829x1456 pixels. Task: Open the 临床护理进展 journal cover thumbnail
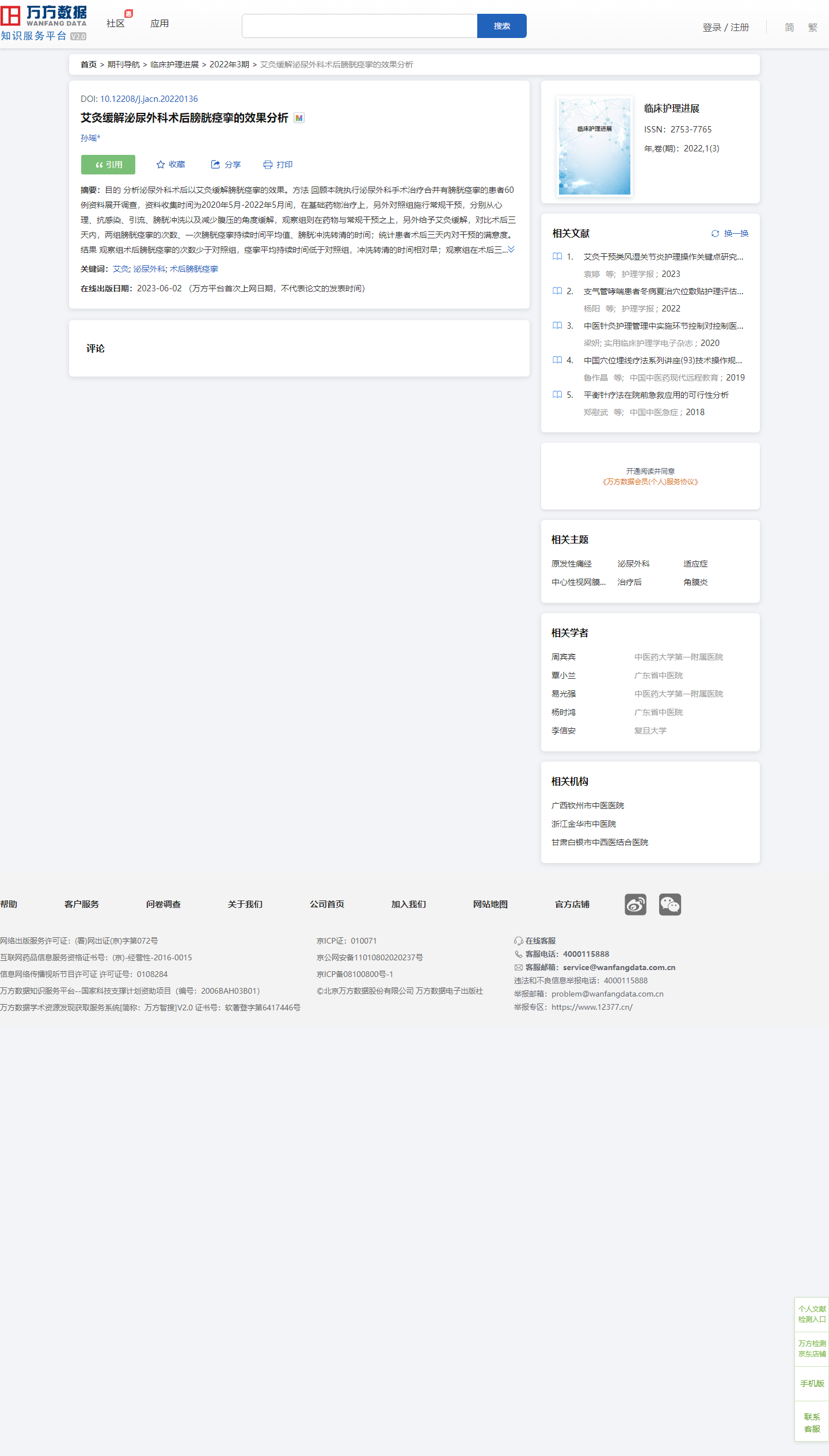595,146
